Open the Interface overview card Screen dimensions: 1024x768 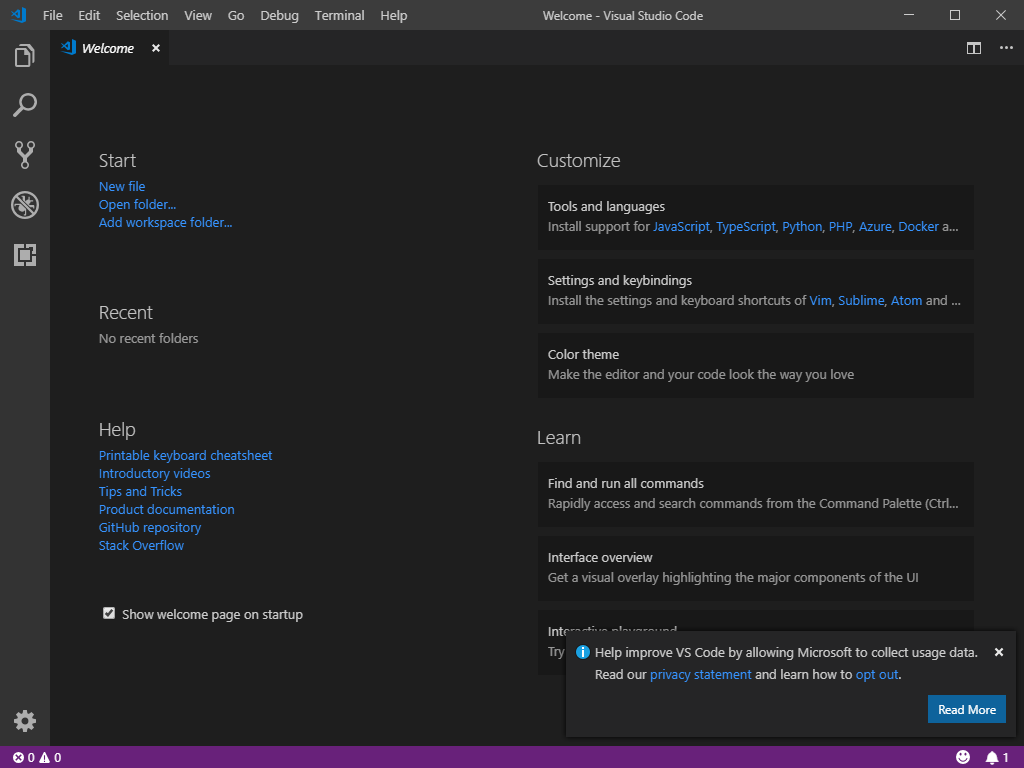(756, 568)
